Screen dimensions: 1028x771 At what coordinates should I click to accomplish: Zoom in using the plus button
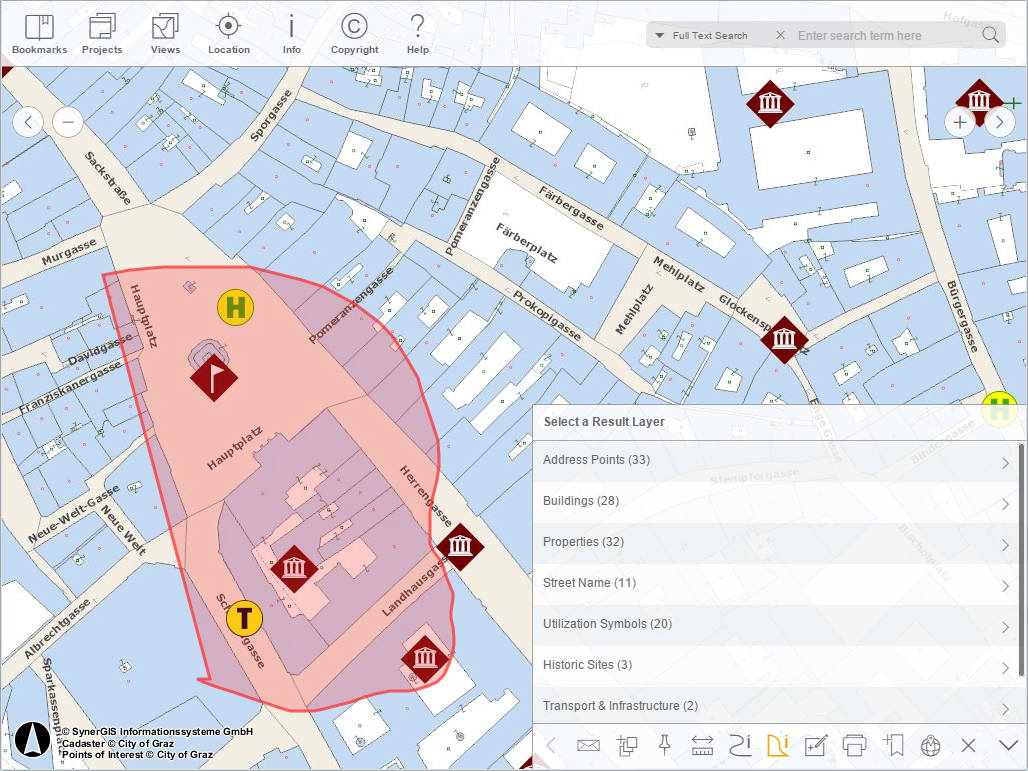click(x=959, y=122)
